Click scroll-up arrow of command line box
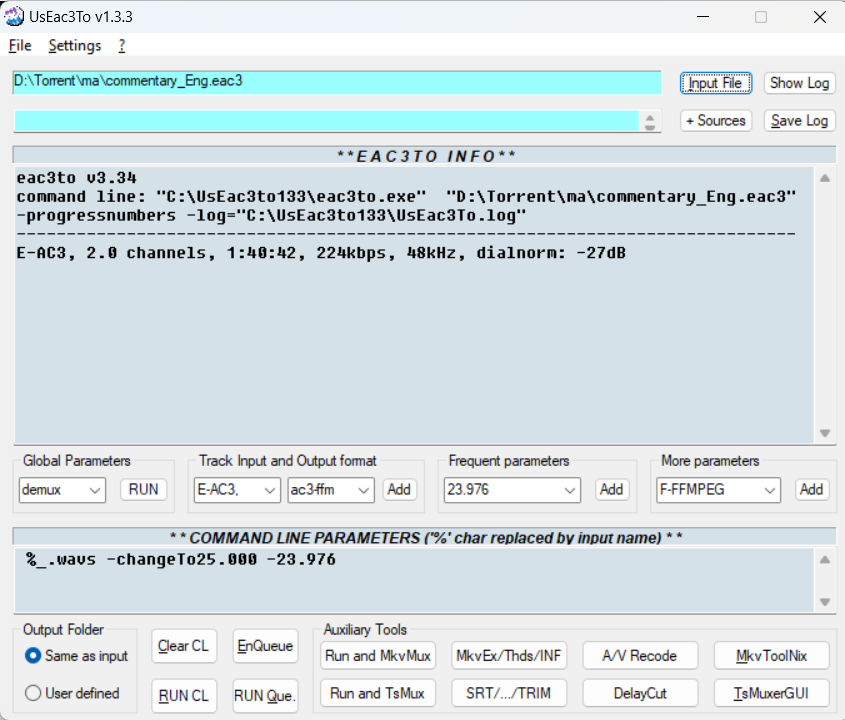The height and width of the screenshot is (720, 845). pos(825,559)
